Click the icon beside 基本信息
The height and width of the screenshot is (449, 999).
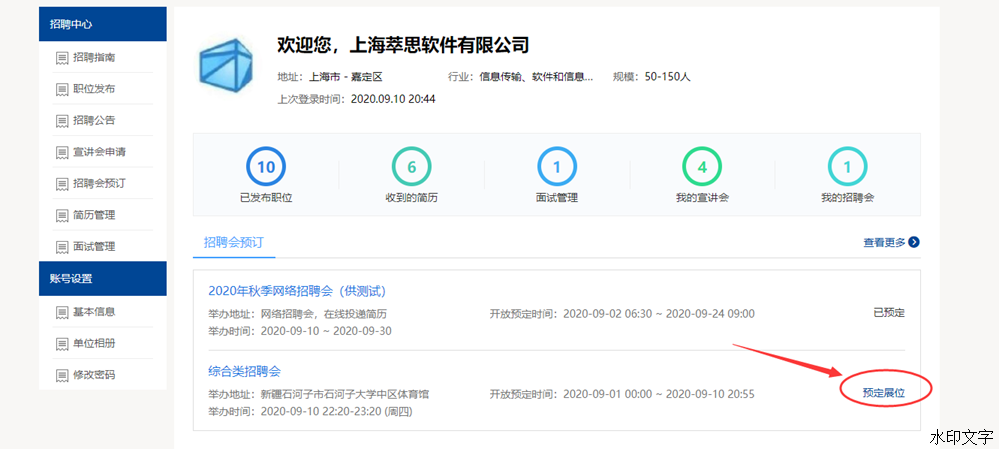[62, 313]
